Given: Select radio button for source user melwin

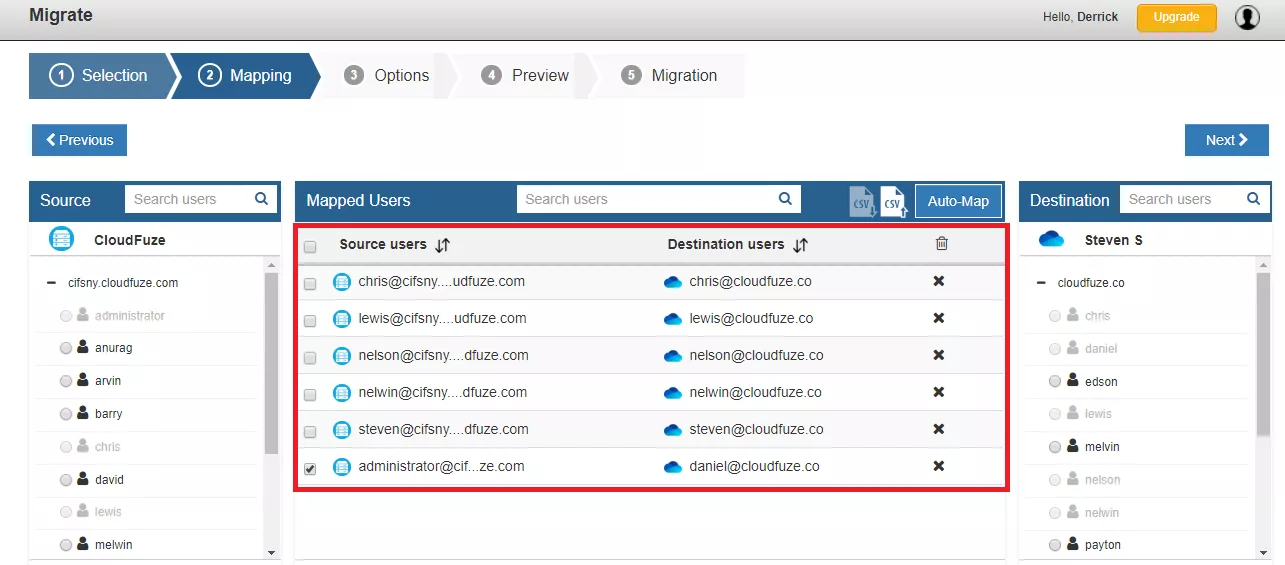Looking at the screenshot, I should click(66, 545).
